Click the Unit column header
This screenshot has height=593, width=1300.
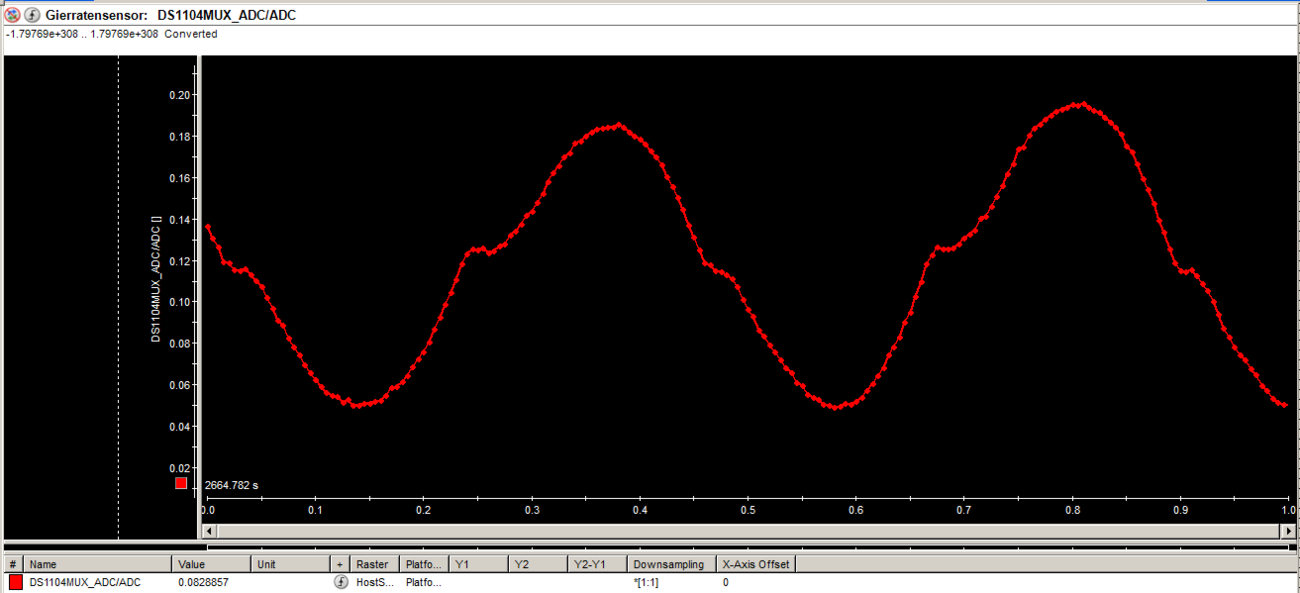pyautogui.click(x=291, y=564)
